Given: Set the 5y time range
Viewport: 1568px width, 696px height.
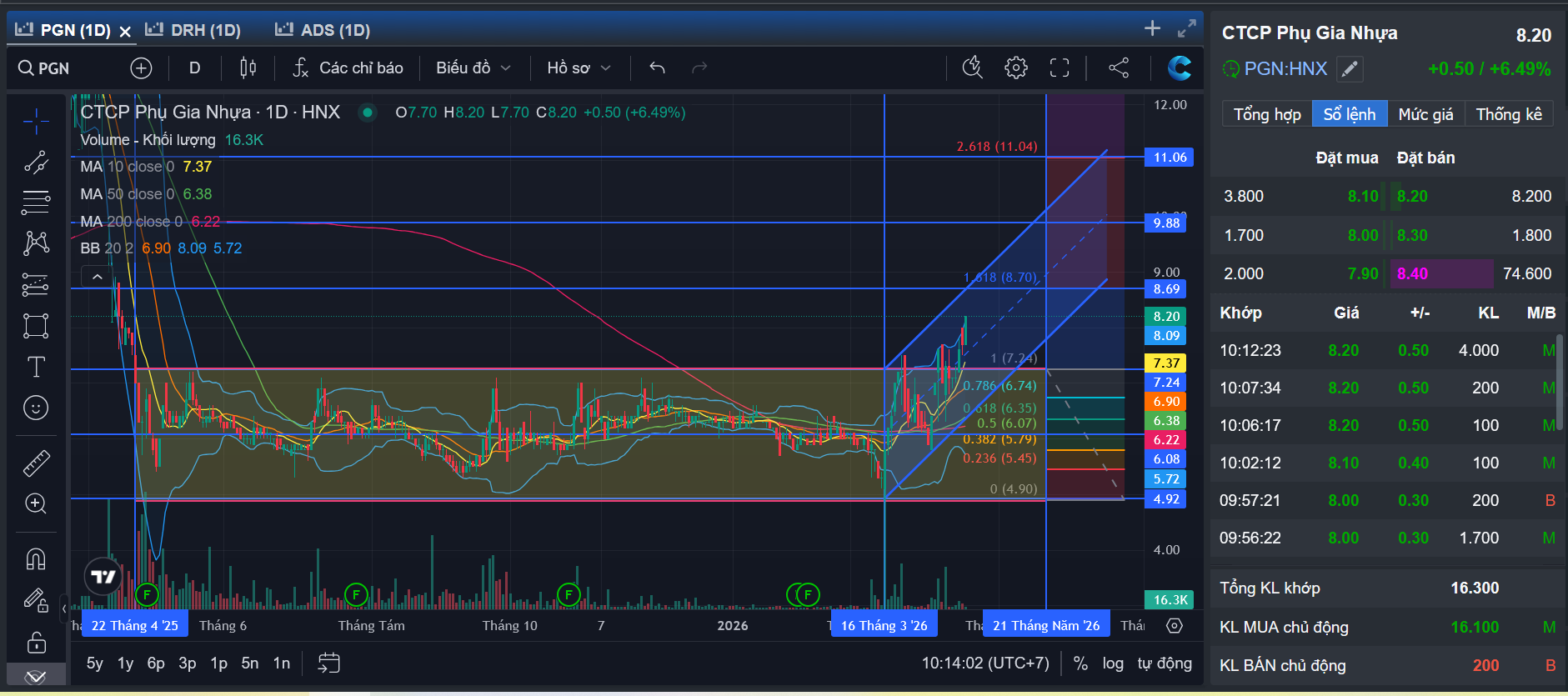Looking at the screenshot, I should pyautogui.click(x=95, y=663).
